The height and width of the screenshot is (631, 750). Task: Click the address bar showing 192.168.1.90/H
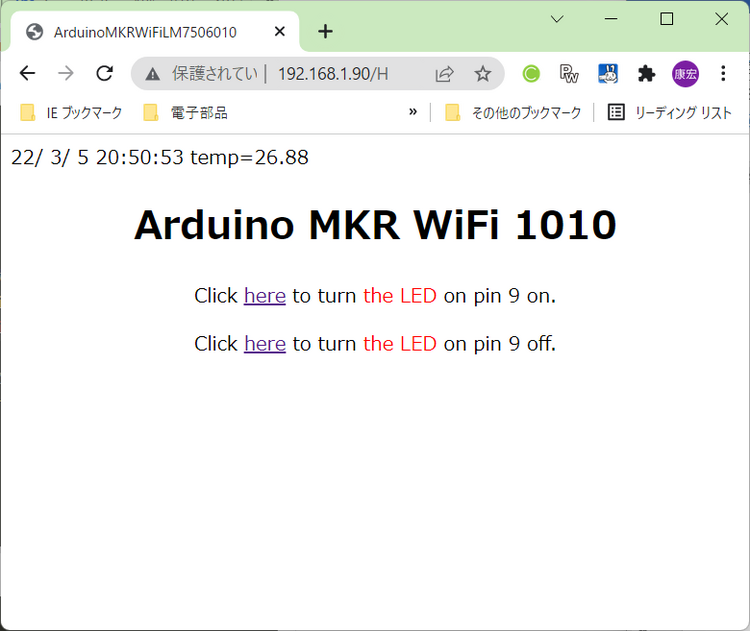tap(332, 73)
